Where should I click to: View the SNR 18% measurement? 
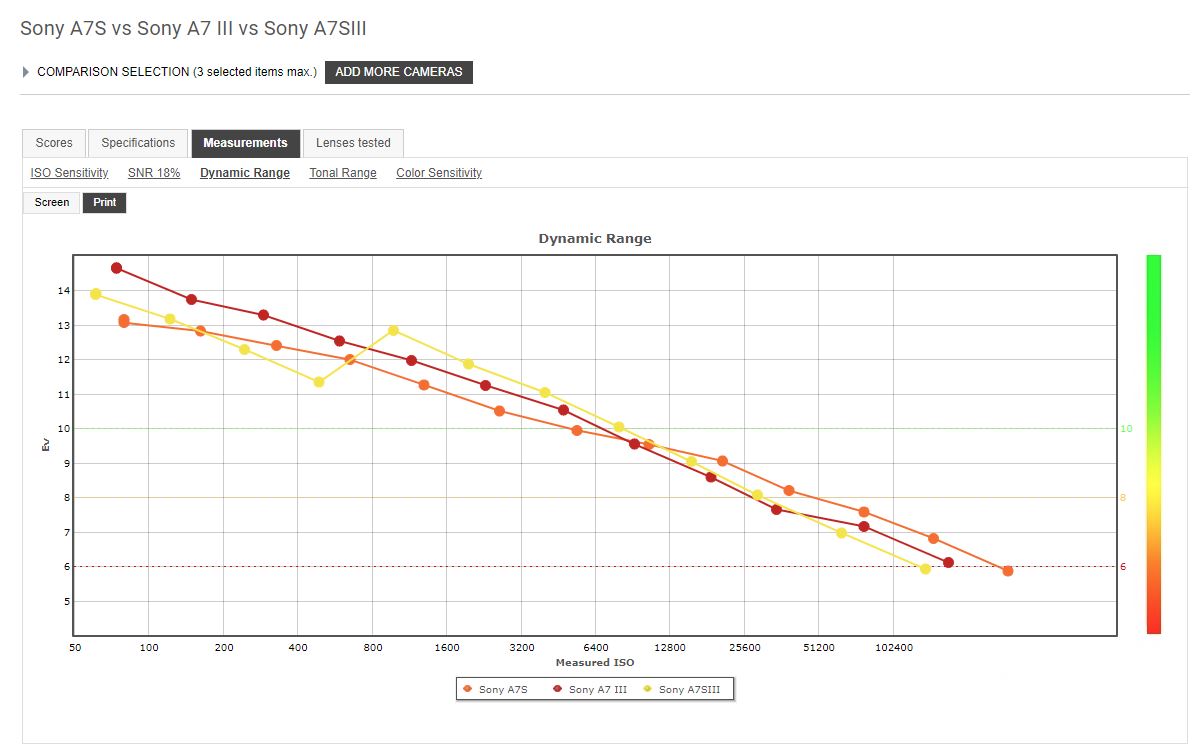154,173
